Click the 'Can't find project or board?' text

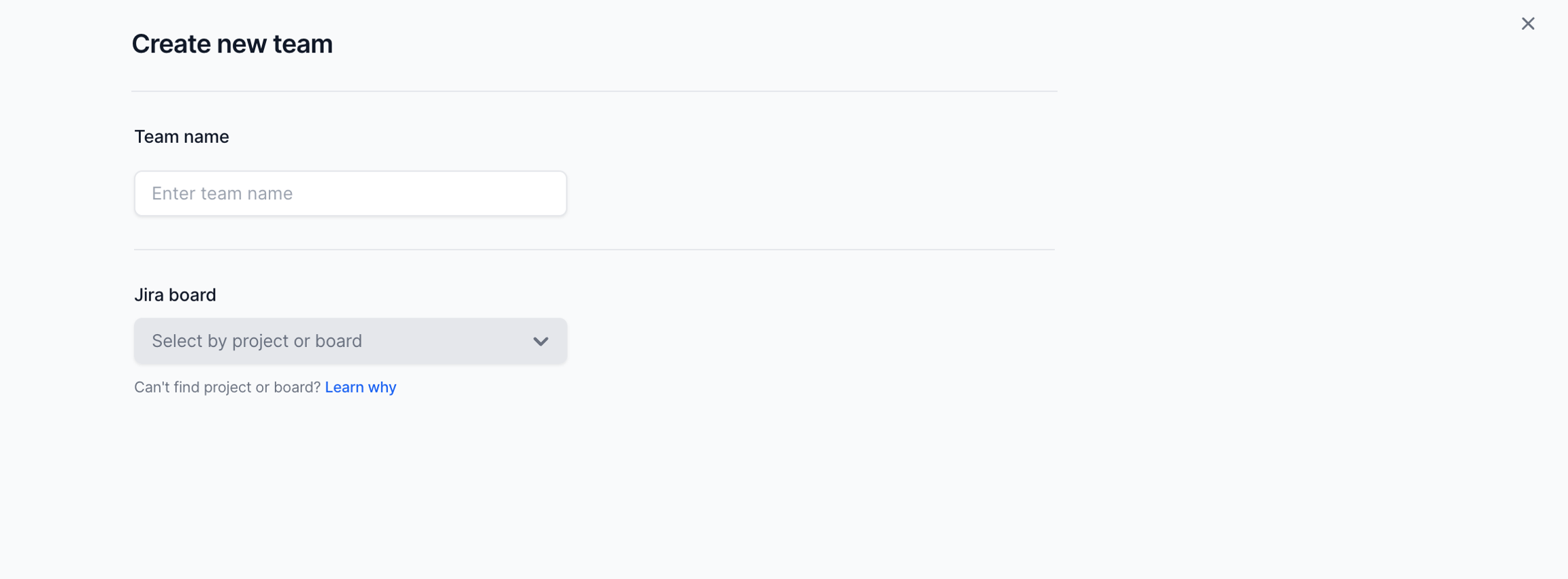[x=227, y=387]
